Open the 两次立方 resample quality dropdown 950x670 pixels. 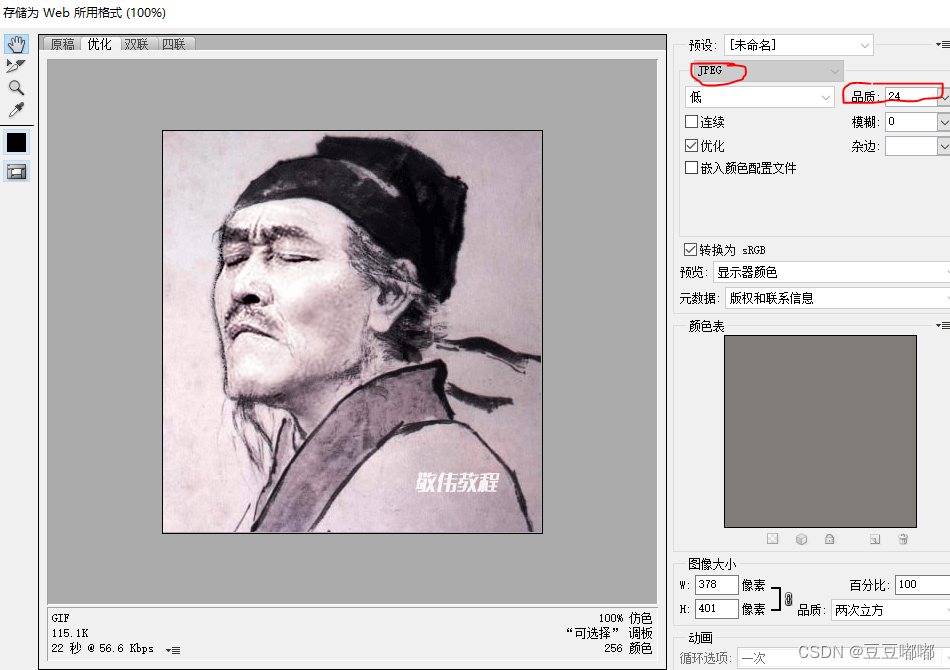coord(891,610)
